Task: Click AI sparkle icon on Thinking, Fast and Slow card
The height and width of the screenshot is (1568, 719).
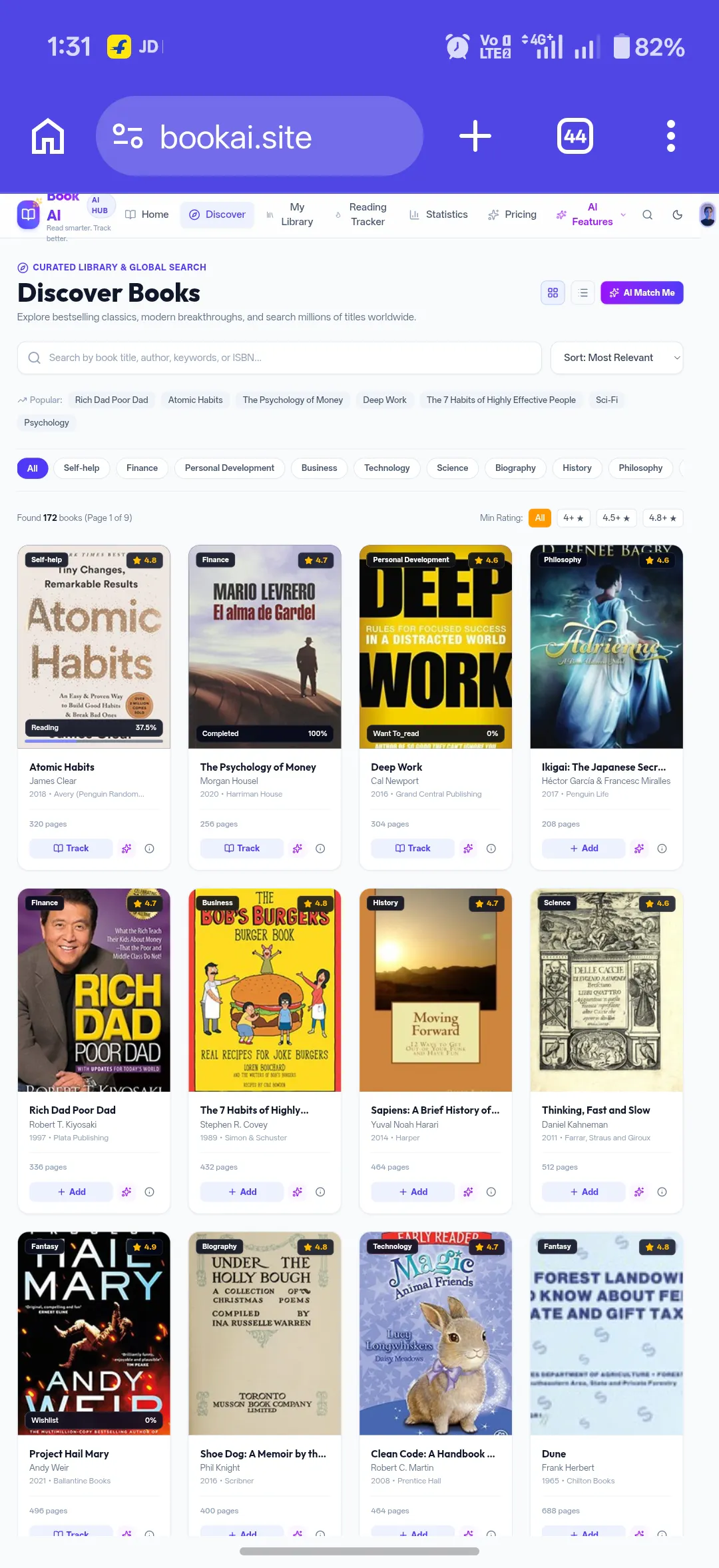Action: (639, 1192)
